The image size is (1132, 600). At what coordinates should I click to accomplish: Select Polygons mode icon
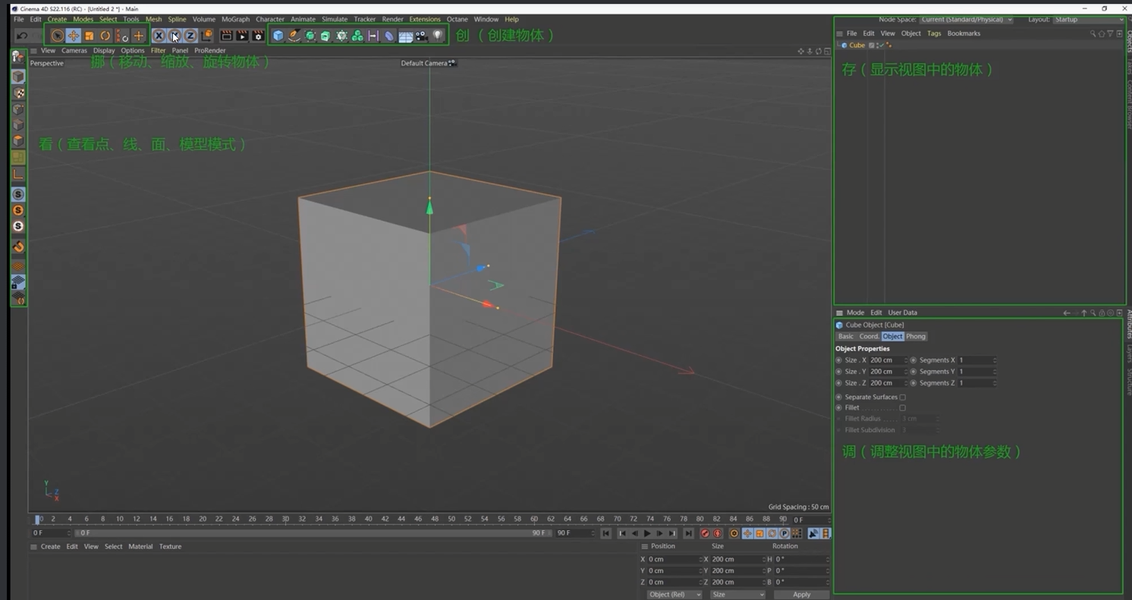point(18,141)
